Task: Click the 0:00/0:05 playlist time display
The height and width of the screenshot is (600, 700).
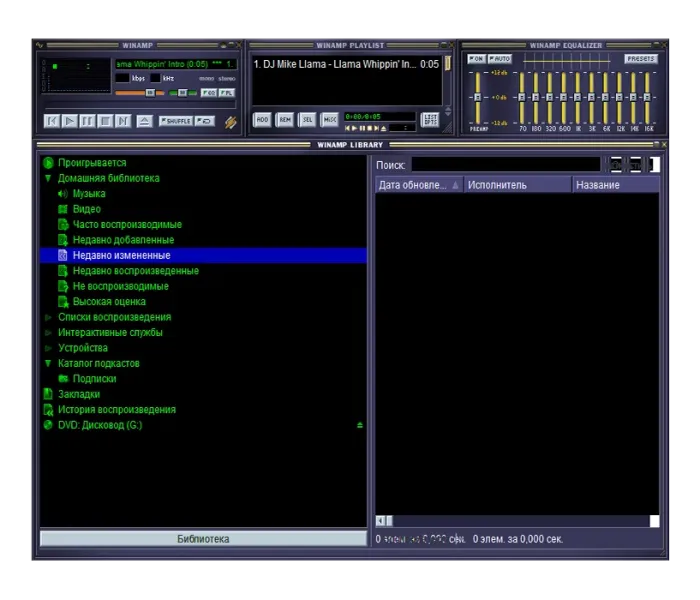Action: pos(379,117)
